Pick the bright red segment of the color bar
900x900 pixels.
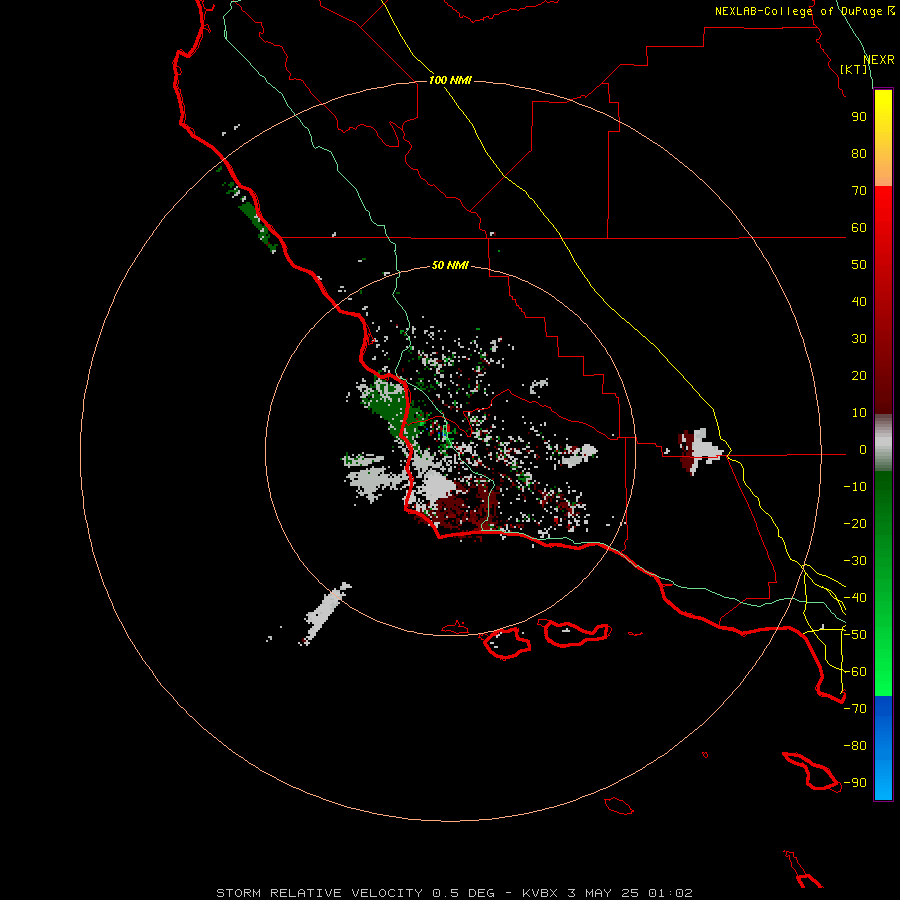[x=883, y=207]
